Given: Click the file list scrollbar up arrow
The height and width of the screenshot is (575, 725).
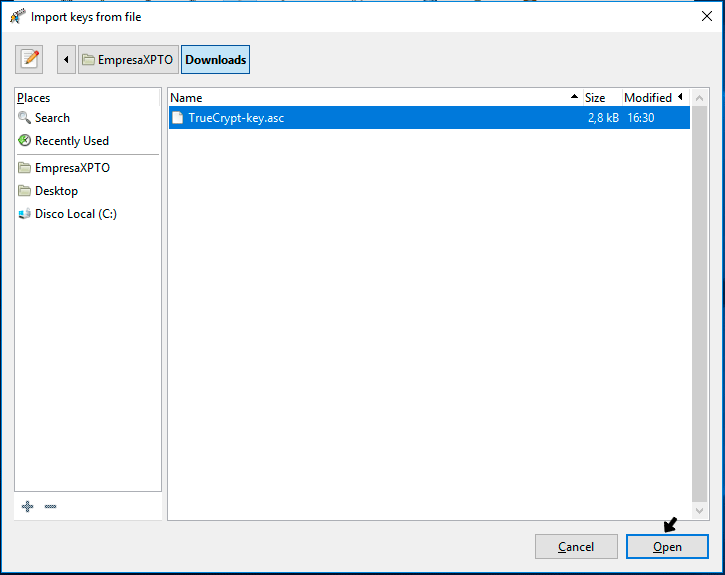Looking at the screenshot, I should pyautogui.click(x=700, y=98).
